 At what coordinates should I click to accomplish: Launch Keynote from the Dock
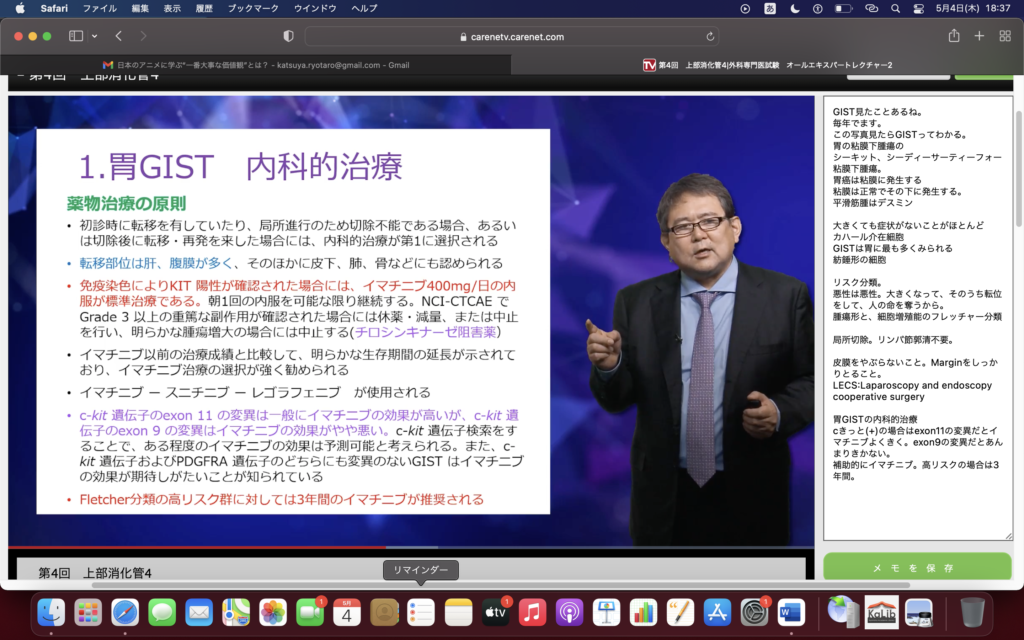click(x=607, y=612)
